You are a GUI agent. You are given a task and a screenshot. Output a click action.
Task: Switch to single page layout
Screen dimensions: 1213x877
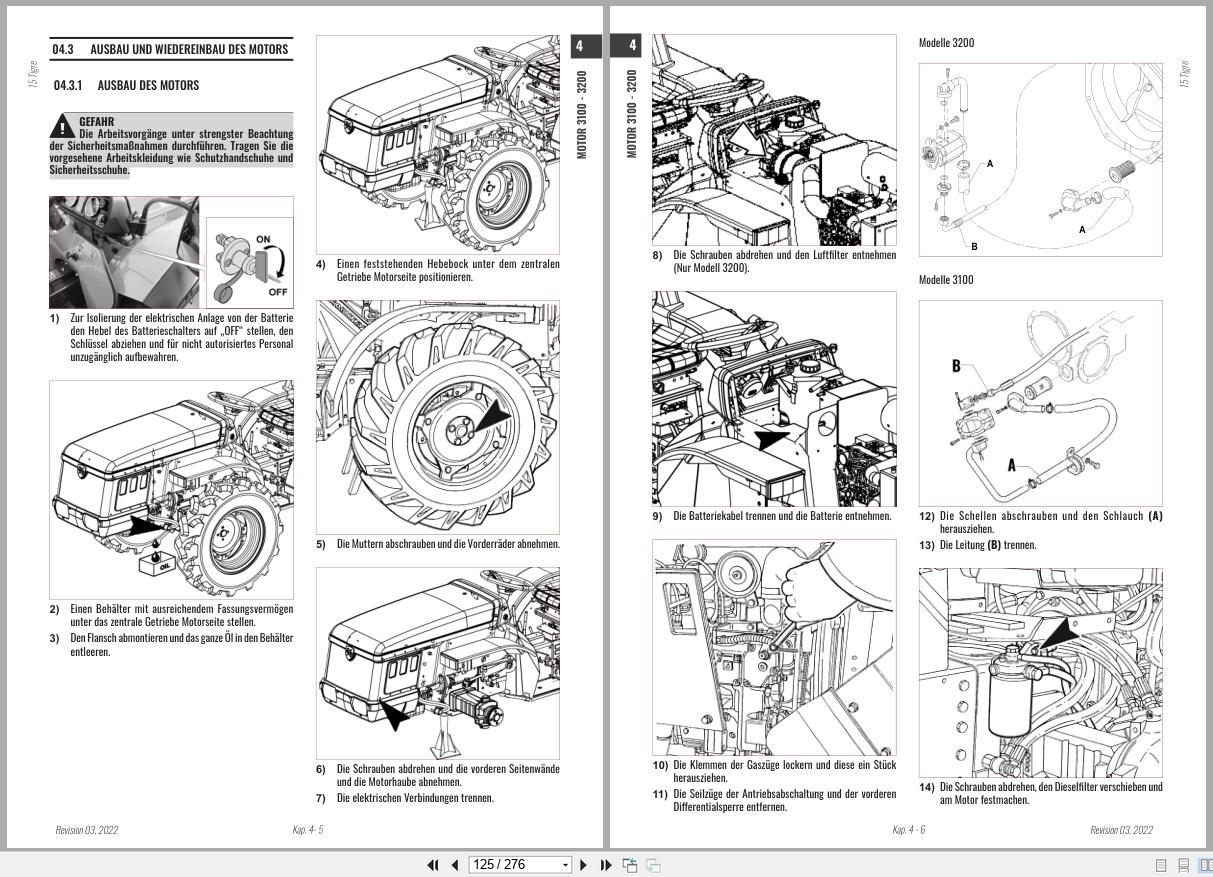(x=1161, y=866)
